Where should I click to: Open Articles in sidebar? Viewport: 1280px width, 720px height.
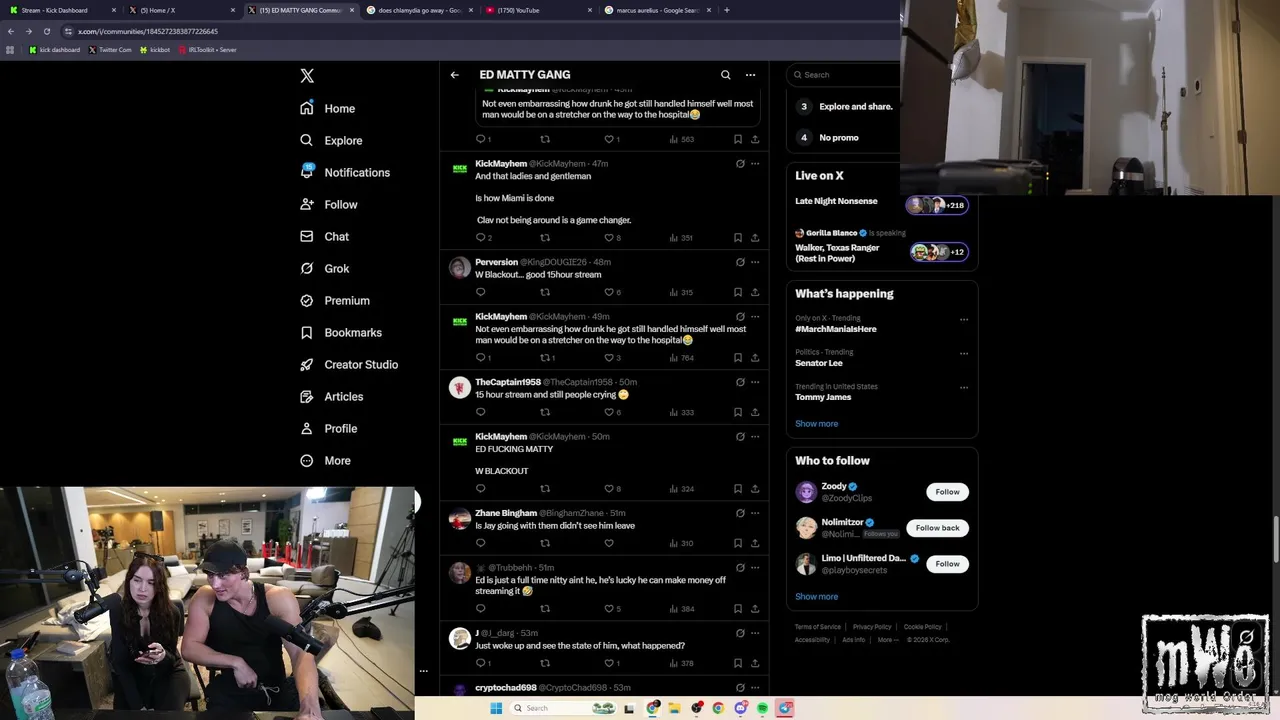(331, 396)
